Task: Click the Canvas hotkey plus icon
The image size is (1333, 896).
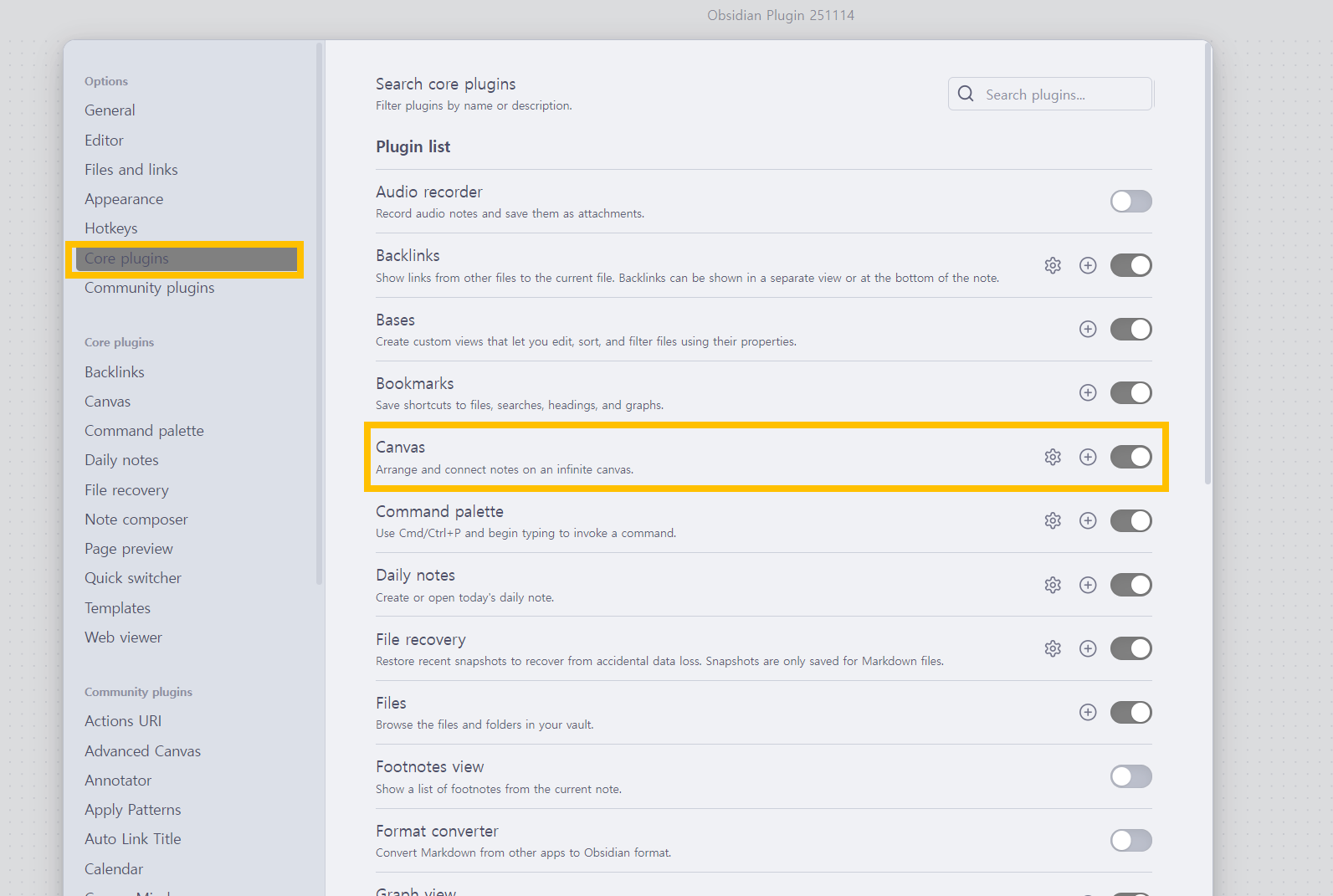Action: click(x=1088, y=457)
